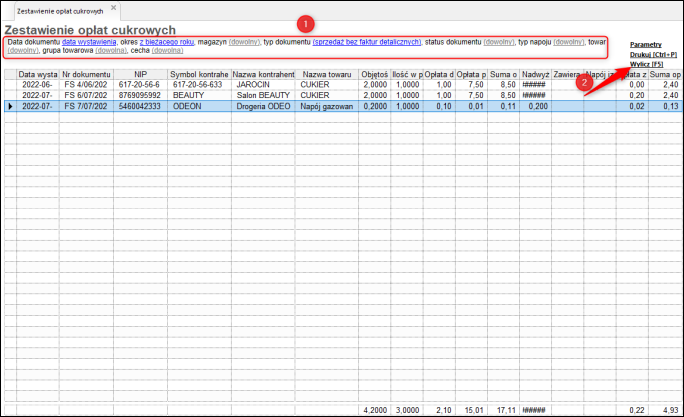Click the footer total '3,0000'

point(407,410)
